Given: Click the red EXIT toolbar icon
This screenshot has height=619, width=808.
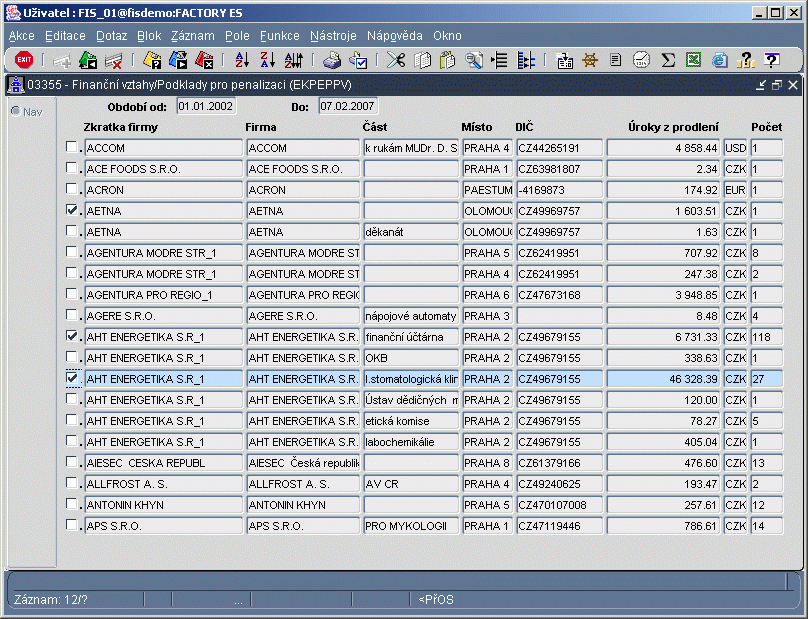Looking at the screenshot, I should 24,60.
